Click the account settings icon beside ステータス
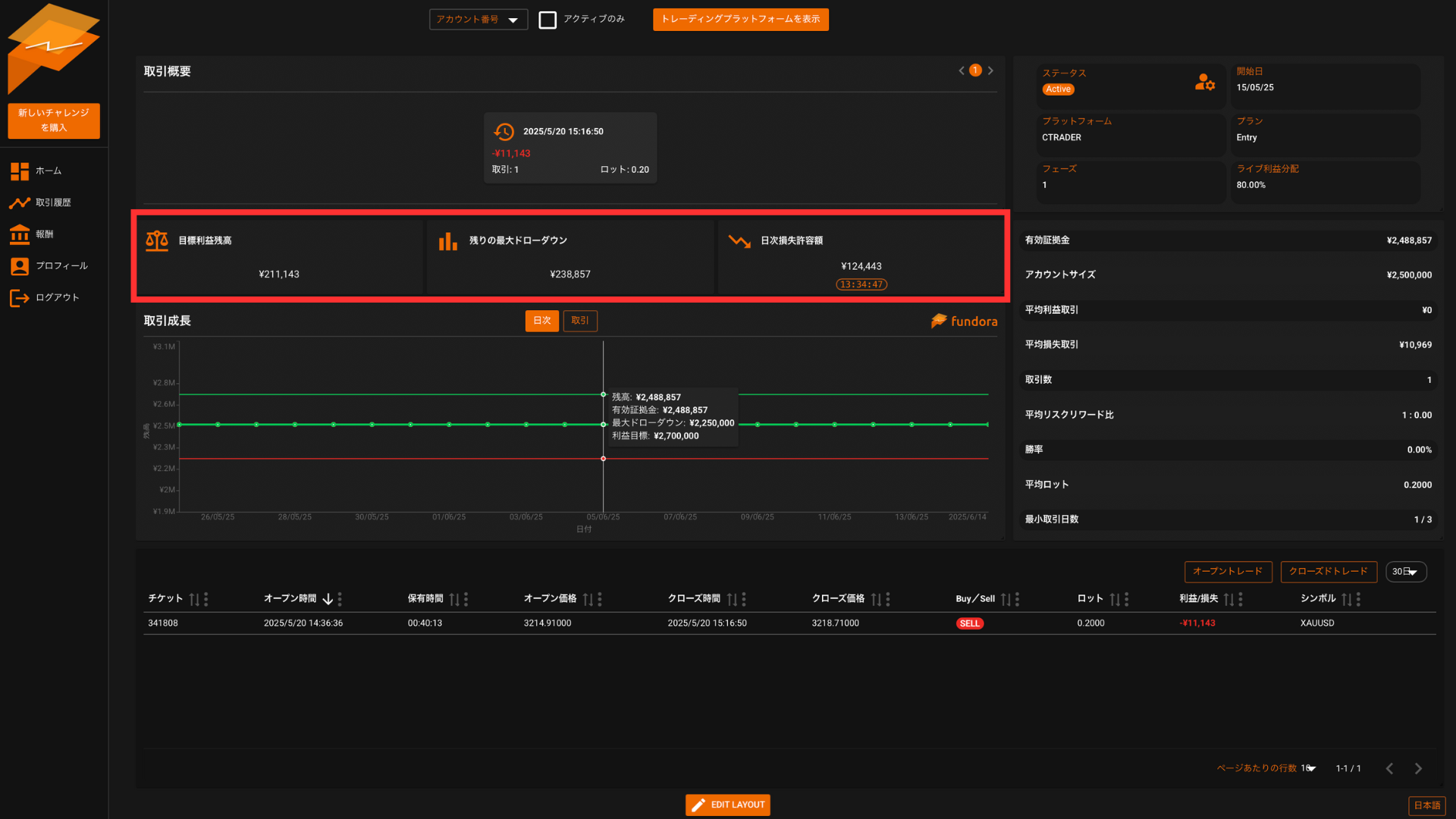Viewport: 1456px width, 819px height. (1204, 82)
